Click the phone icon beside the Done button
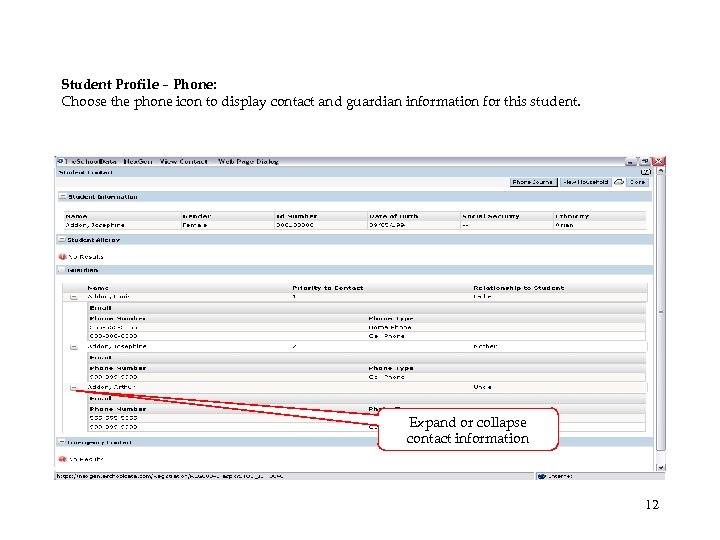This screenshot has height=540, width=720. [x=619, y=182]
